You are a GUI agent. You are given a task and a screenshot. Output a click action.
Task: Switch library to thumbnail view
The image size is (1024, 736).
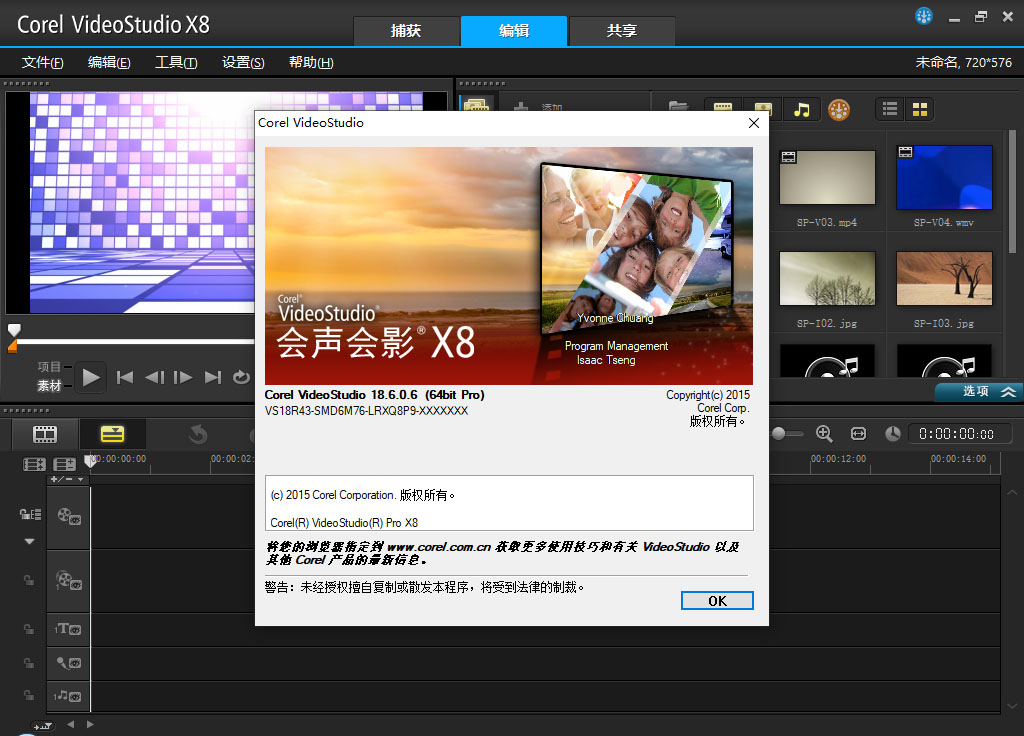(920, 109)
